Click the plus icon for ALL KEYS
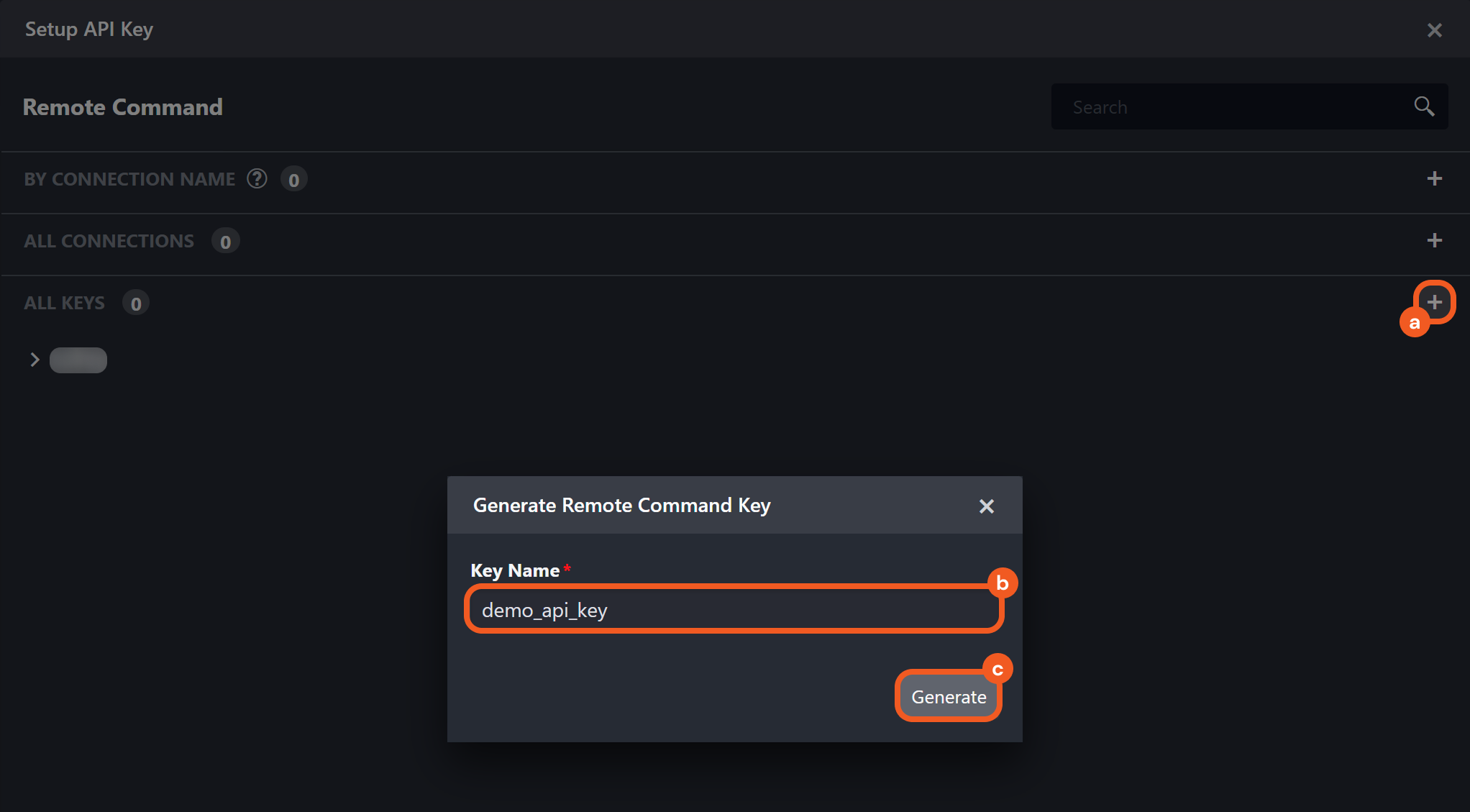 pos(1434,302)
